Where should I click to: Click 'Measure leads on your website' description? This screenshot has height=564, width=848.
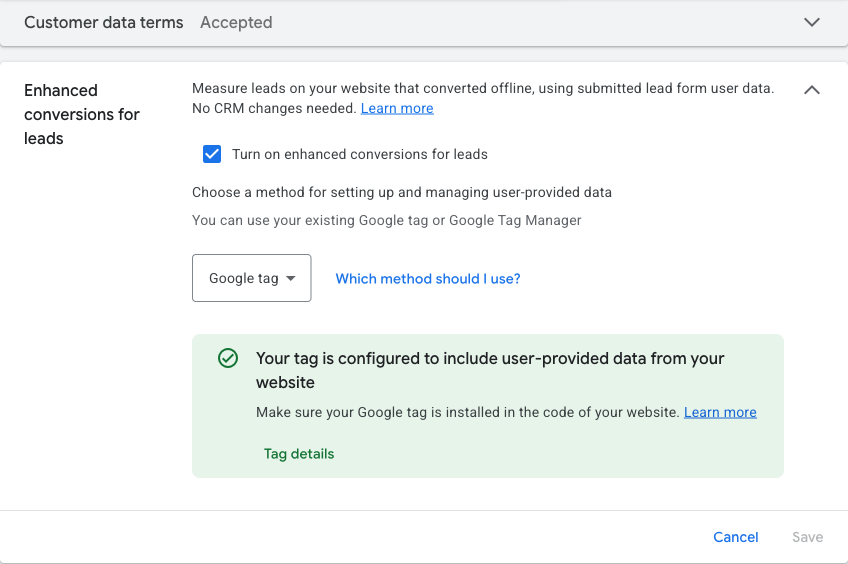click(483, 98)
